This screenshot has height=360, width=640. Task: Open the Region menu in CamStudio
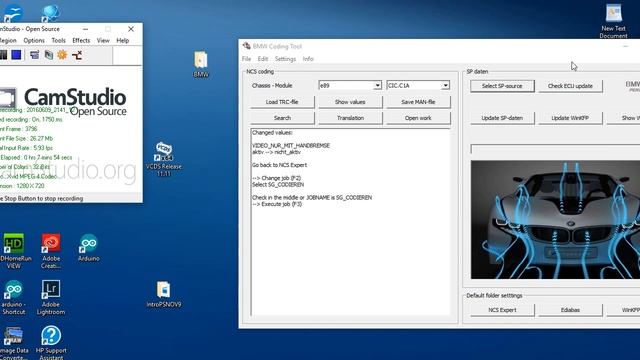tap(8, 40)
